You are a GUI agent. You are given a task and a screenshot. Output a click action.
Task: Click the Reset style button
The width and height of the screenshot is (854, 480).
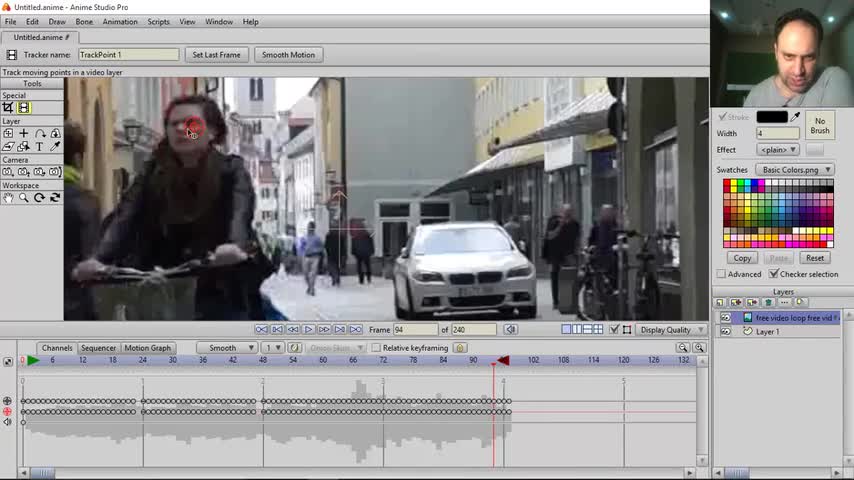tap(815, 258)
